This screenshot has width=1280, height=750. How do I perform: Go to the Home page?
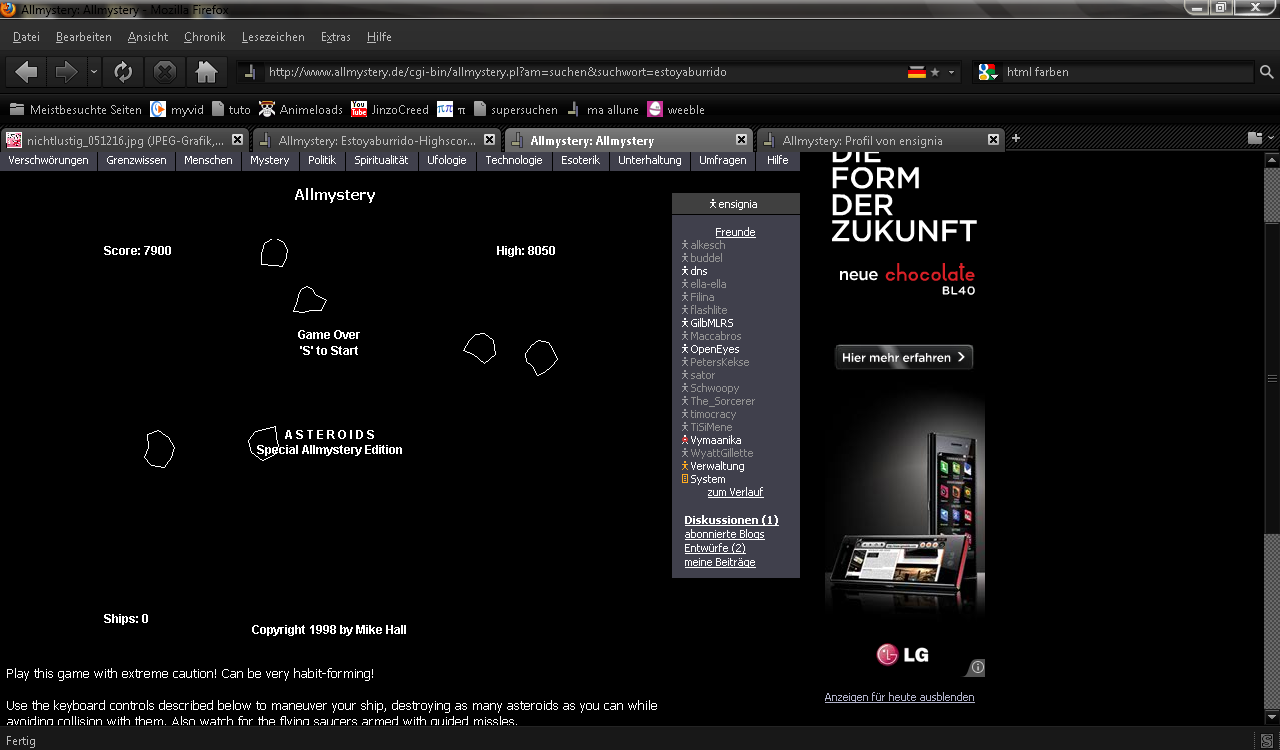[206, 72]
